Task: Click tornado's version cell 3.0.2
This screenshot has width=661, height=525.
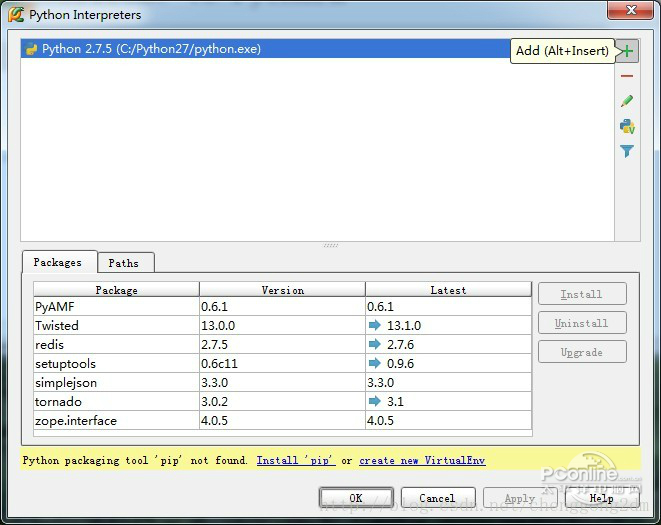Action: (282, 401)
